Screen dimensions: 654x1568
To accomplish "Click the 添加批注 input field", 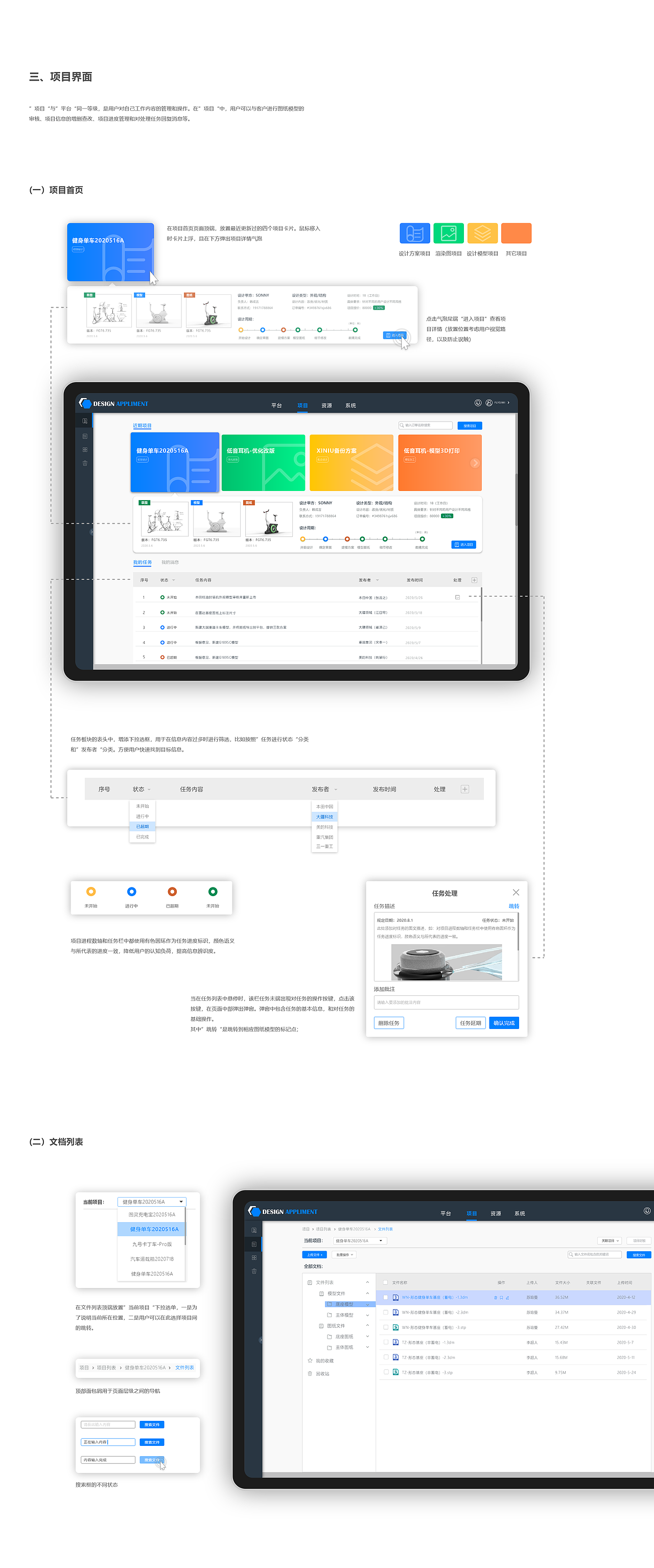I will (x=447, y=1002).
